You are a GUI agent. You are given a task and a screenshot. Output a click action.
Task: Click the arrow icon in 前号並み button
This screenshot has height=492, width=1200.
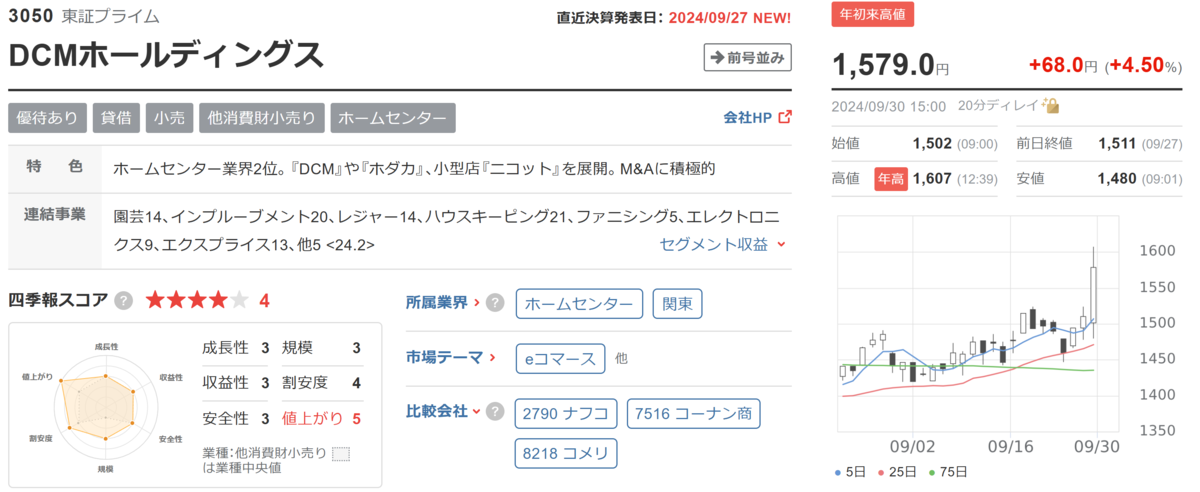click(x=716, y=57)
